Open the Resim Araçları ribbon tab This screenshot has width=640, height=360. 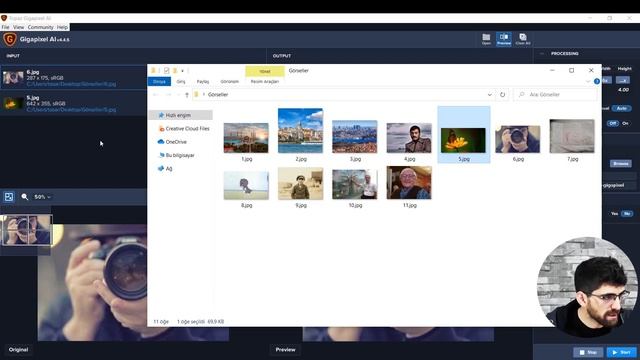tap(264, 82)
